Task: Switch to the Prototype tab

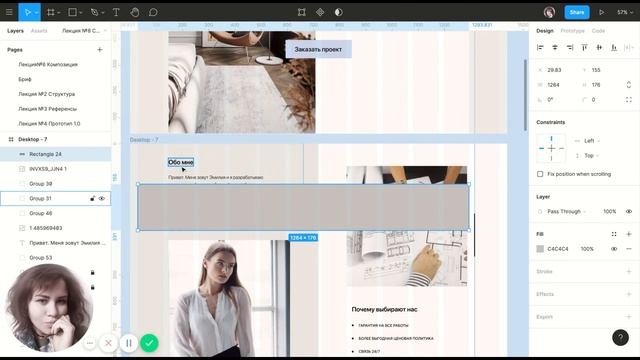Action: pyautogui.click(x=572, y=31)
